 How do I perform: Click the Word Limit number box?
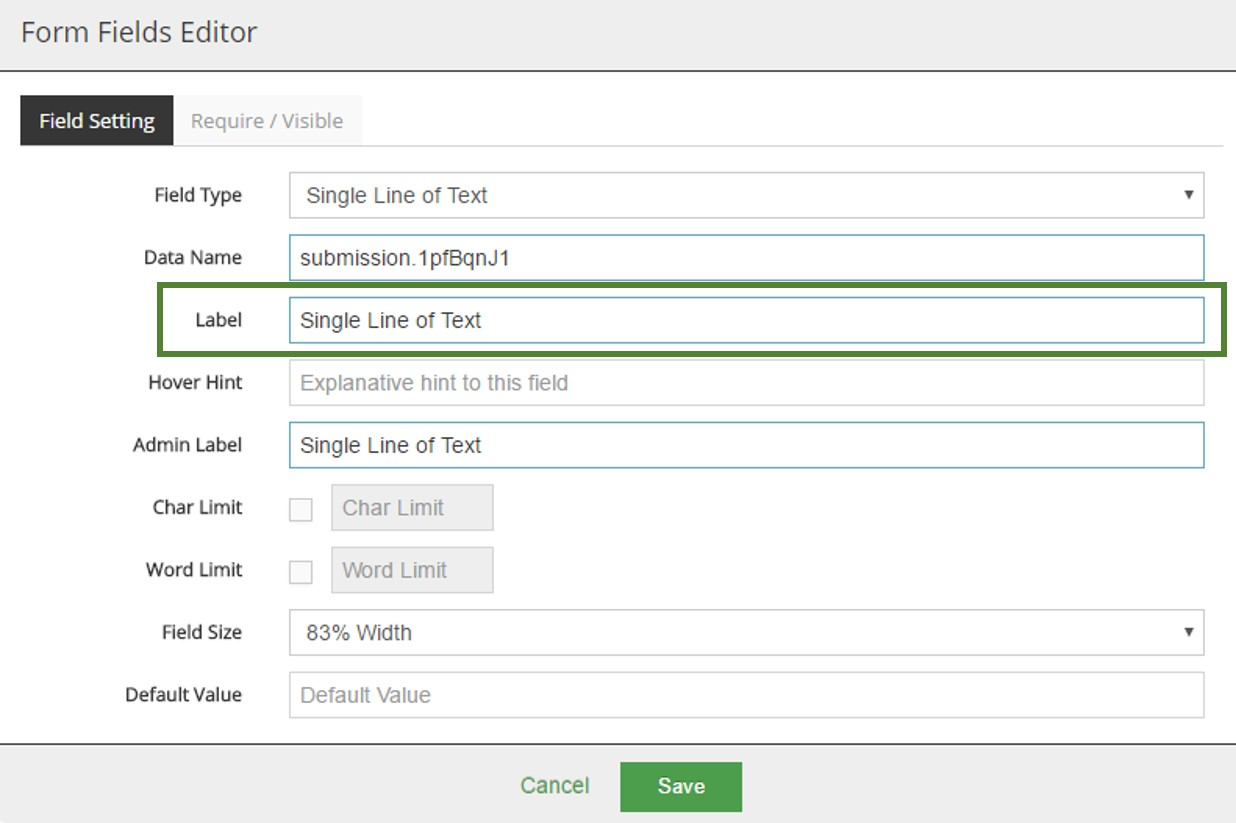tap(412, 570)
